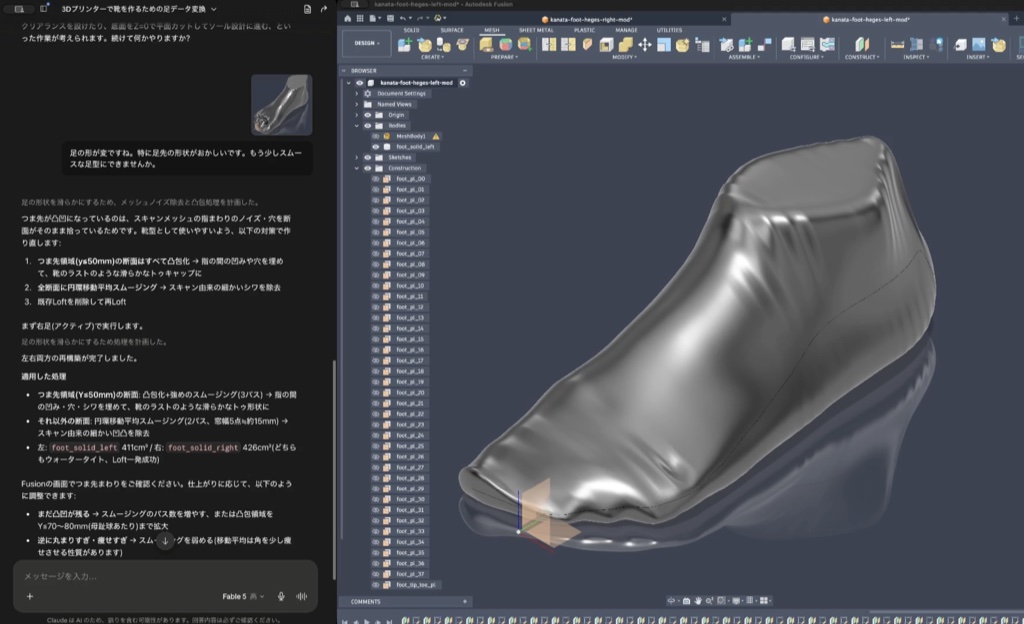Expand Named Views node
This screenshot has height=624, width=1024.
pos(357,104)
